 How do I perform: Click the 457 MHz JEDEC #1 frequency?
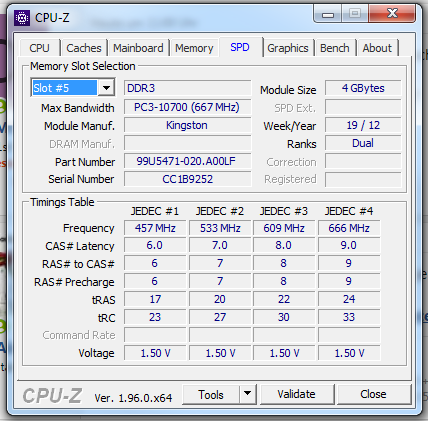pyautogui.click(x=155, y=228)
